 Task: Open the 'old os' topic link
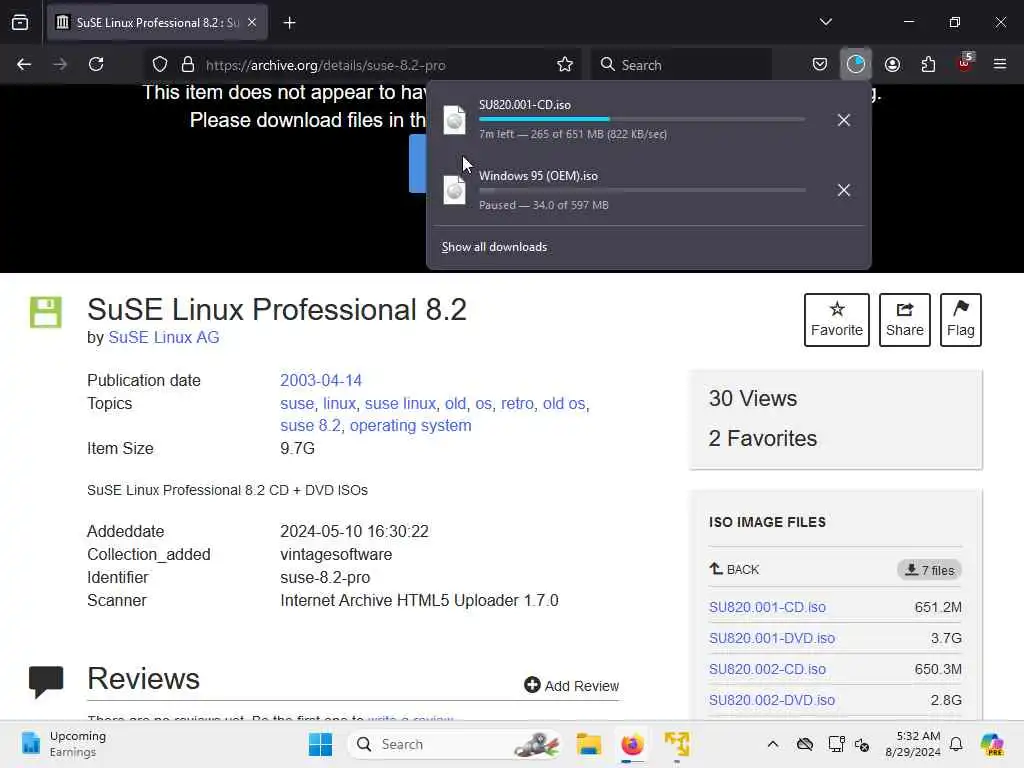tap(564, 404)
